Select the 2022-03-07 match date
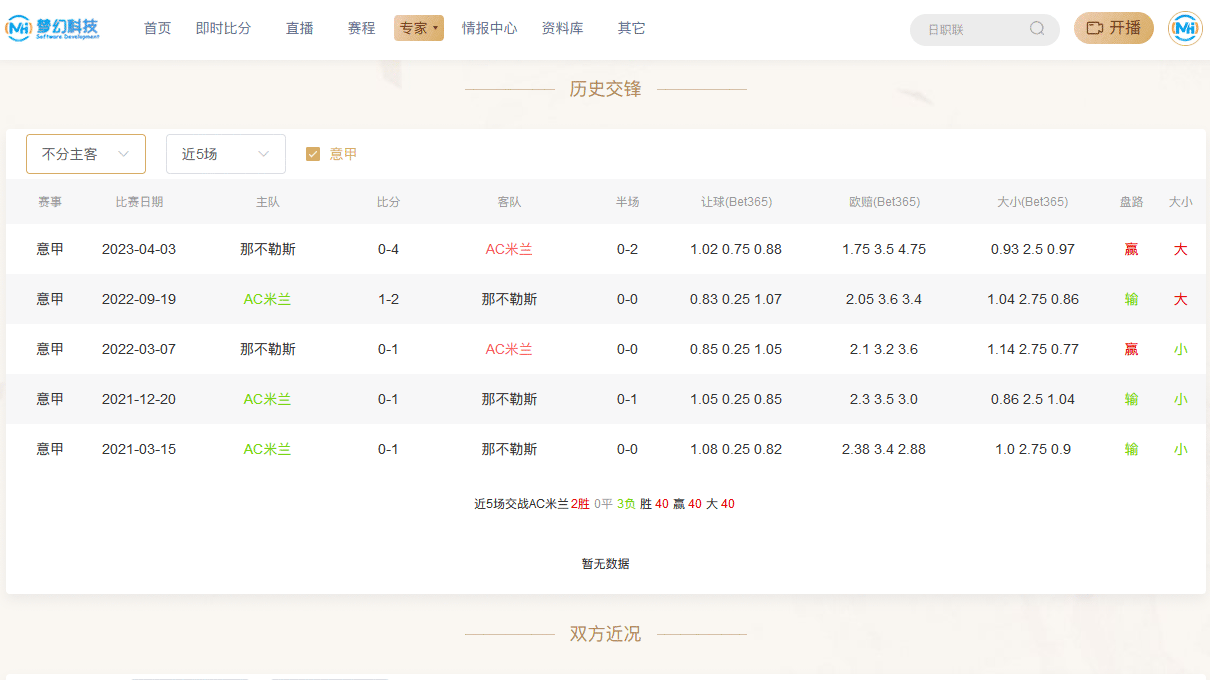 click(139, 349)
